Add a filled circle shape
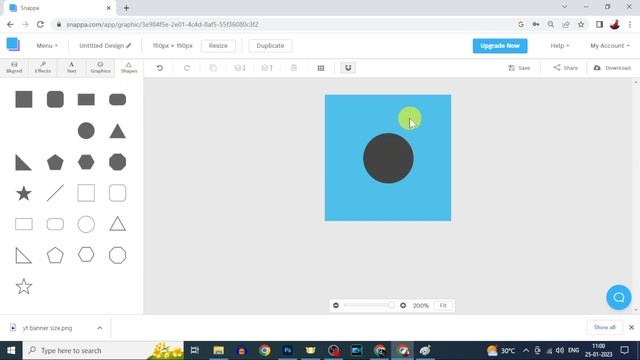The height and width of the screenshot is (360, 640). 86,131
